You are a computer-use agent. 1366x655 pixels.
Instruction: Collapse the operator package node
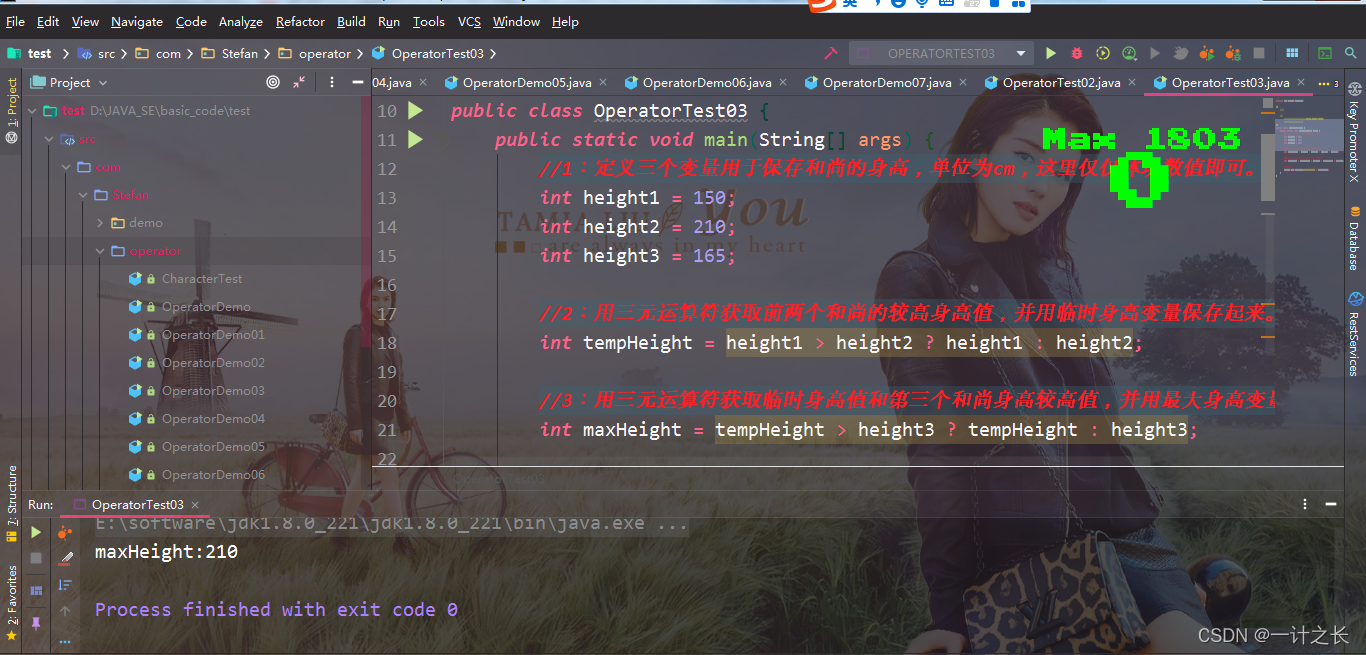[100, 251]
